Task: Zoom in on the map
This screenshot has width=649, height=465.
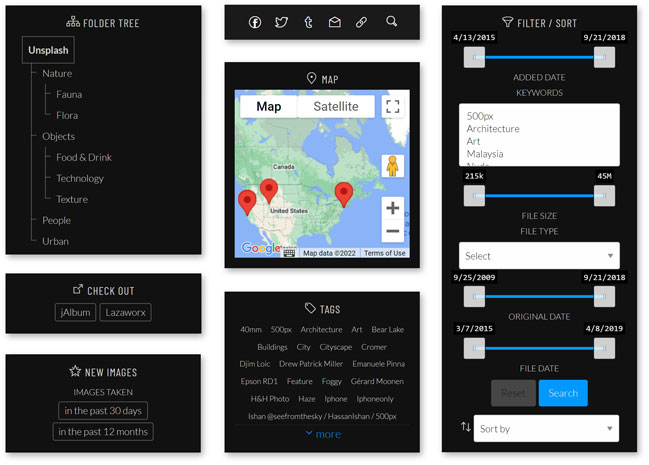Action: pyautogui.click(x=393, y=208)
